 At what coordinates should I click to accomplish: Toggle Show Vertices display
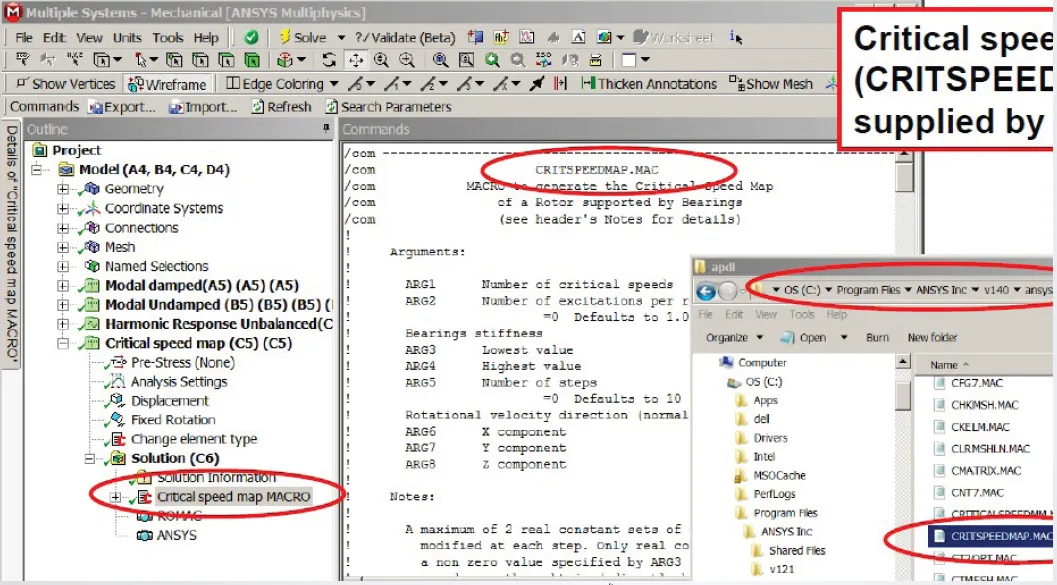click(64, 84)
